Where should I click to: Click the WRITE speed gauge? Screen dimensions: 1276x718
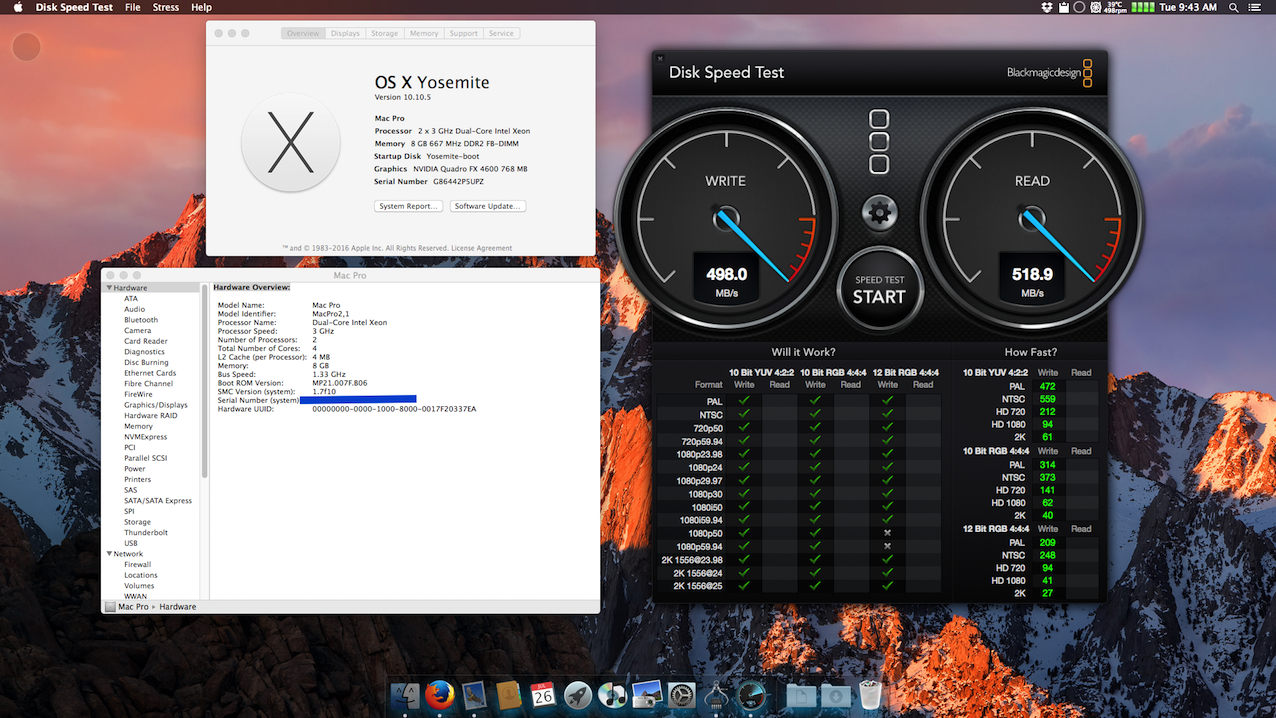click(726, 216)
